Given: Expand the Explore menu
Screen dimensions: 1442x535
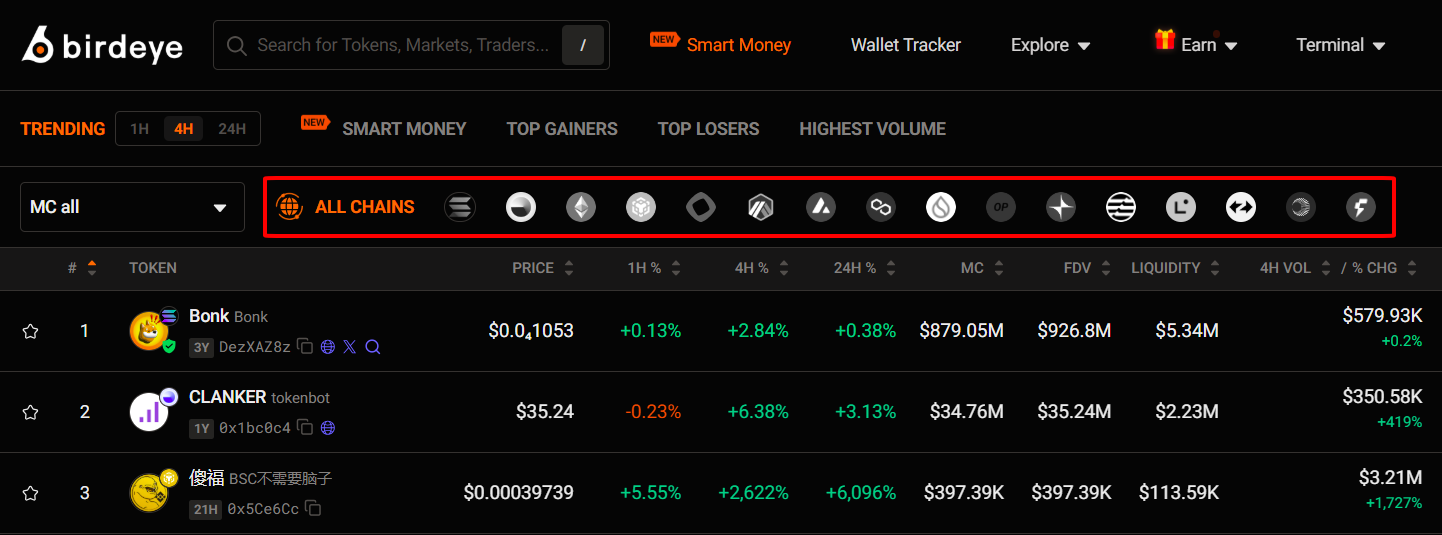Looking at the screenshot, I should click(x=1050, y=45).
